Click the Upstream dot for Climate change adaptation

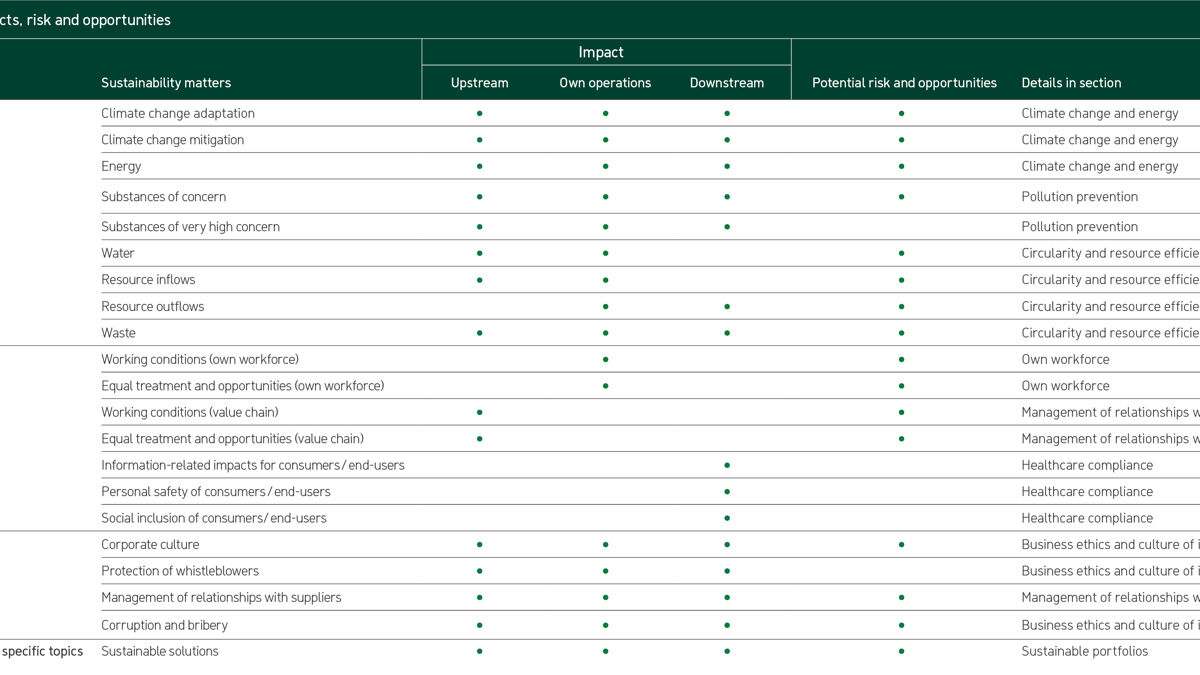pyautogui.click(x=480, y=114)
